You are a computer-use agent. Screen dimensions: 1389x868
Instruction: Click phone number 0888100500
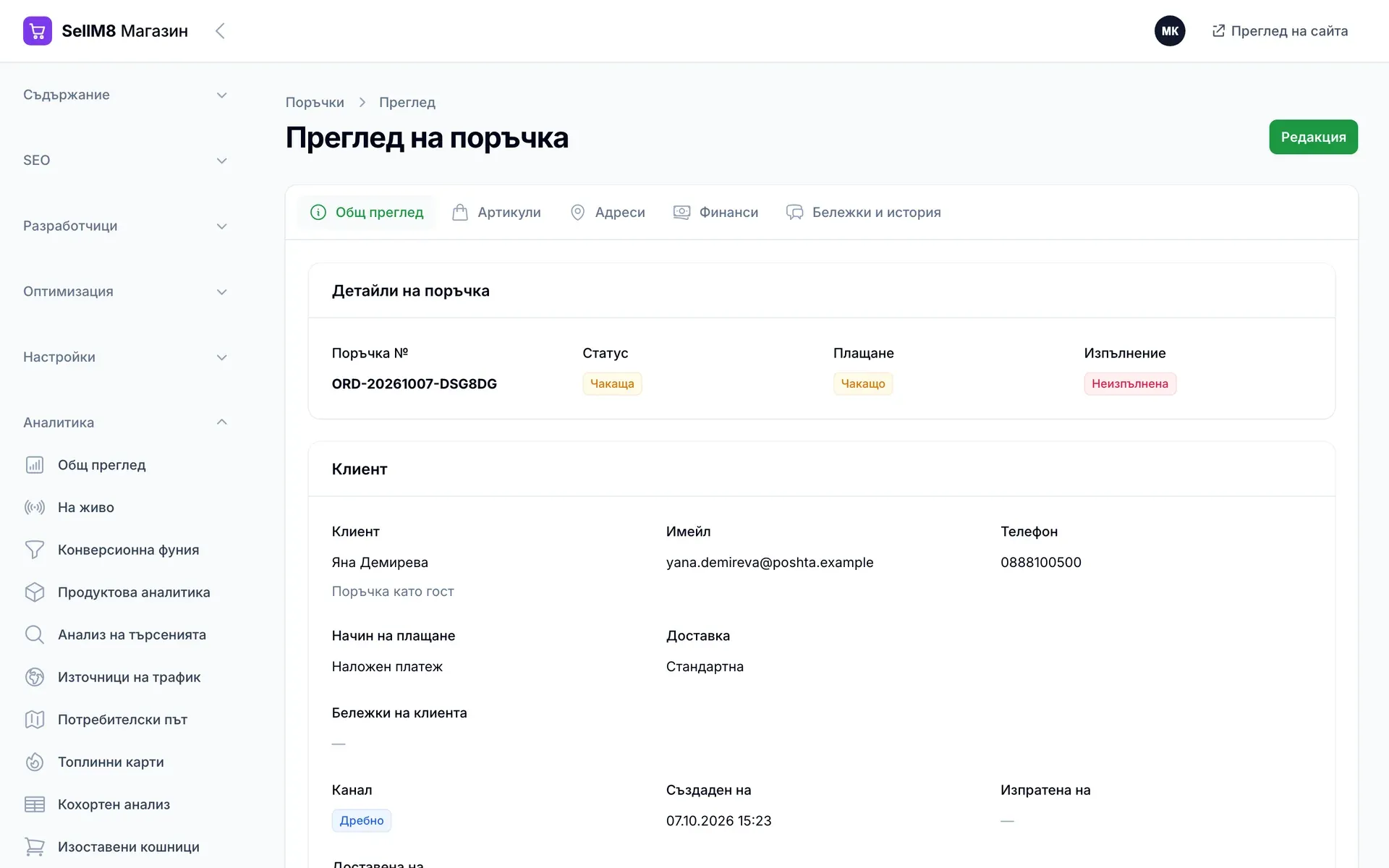tap(1041, 562)
